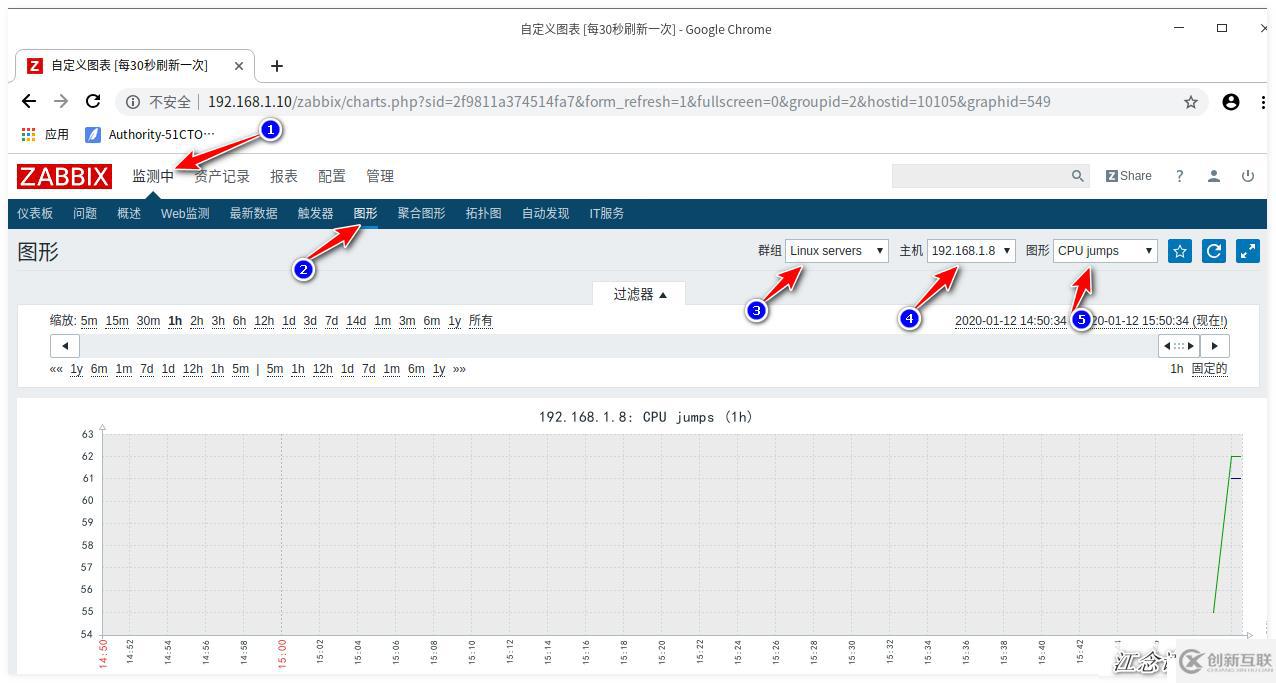Image resolution: width=1276 pixels, height=683 pixels.
Task: Switch to fullscreen with the expand arrows button
Action: (x=1248, y=251)
